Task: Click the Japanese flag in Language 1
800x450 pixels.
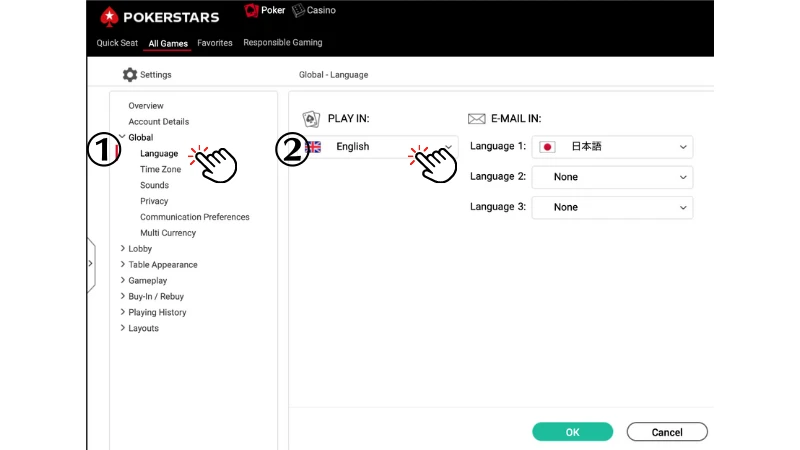Action: click(x=547, y=147)
